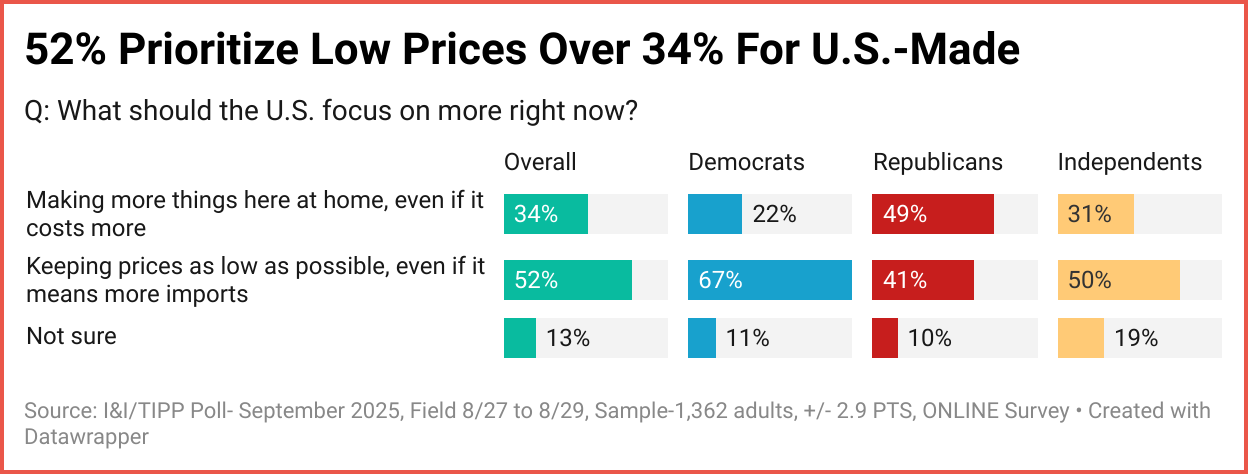
Task: Select the Democrats 67% blue bar
Action: [769, 280]
